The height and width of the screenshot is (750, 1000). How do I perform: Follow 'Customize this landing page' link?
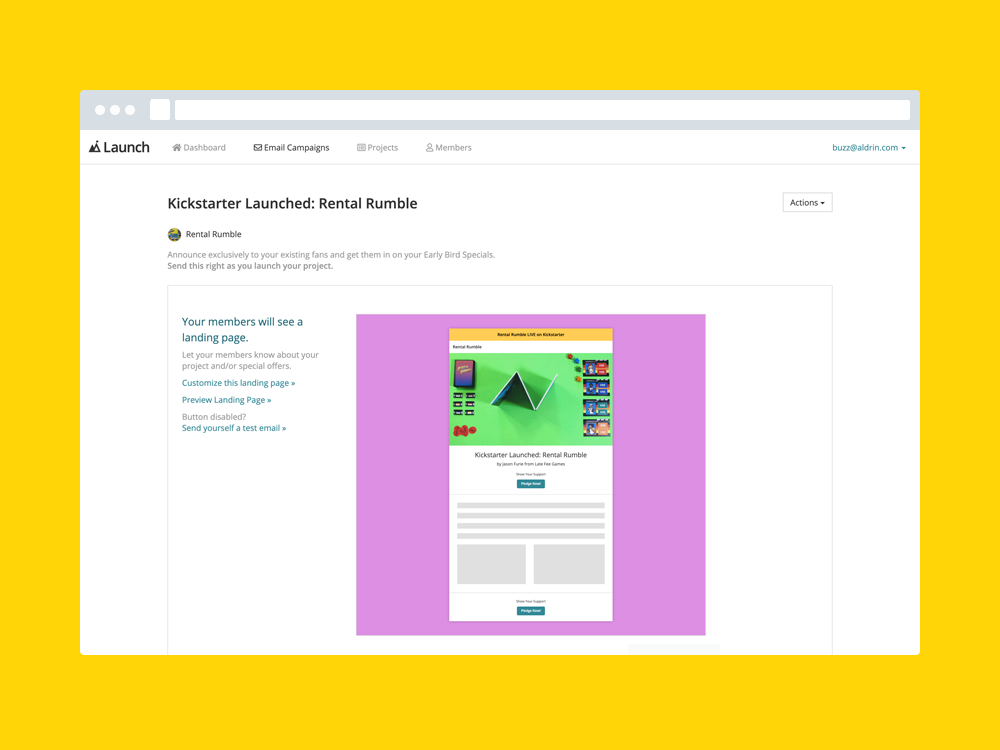pyautogui.click(x=239, y=383)
